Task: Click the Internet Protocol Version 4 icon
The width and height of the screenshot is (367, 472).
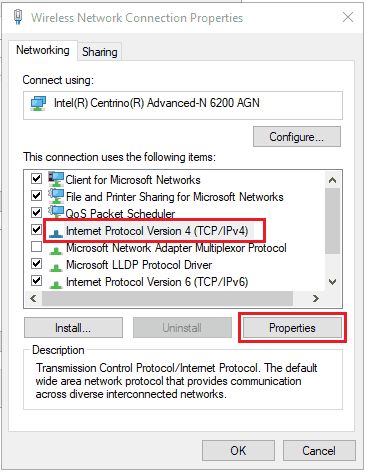Action: point(56,232)
